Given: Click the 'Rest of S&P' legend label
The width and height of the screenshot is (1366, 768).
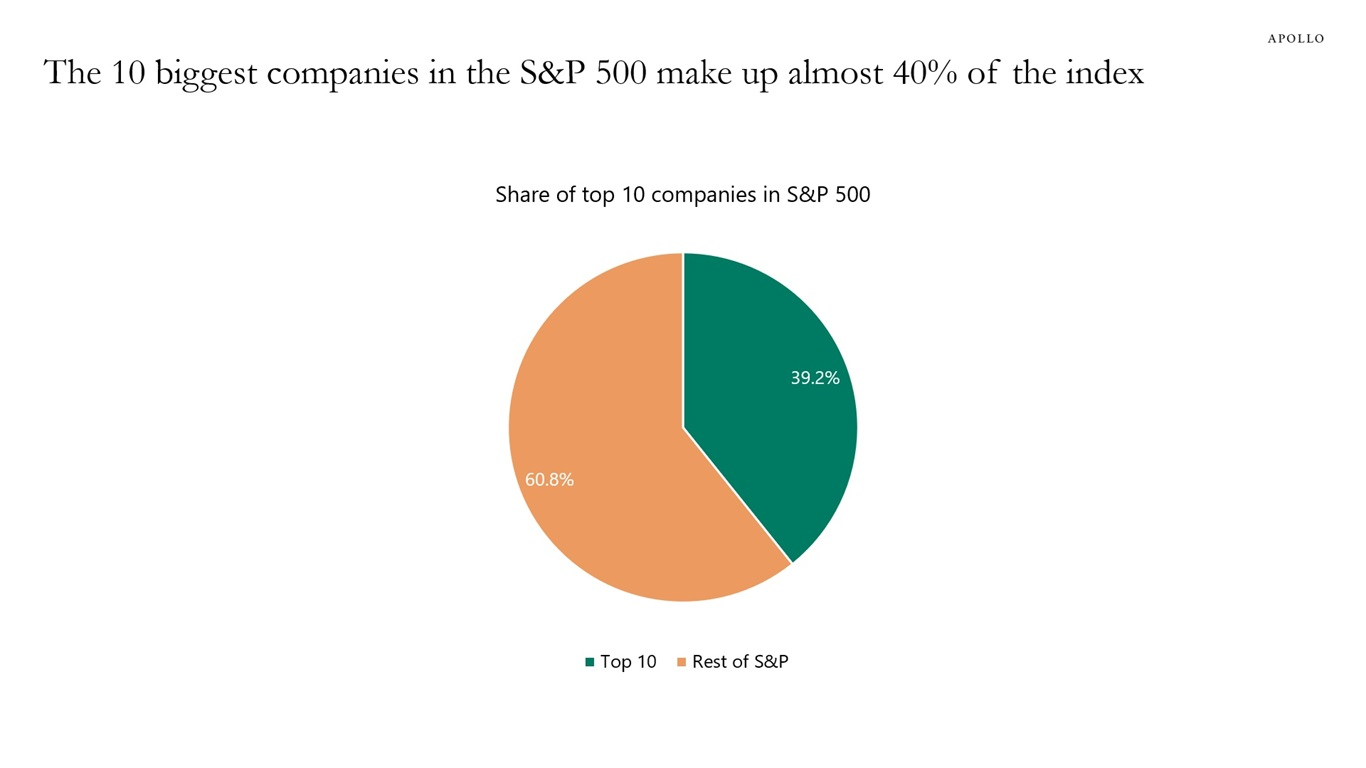Looking at the screenshot, I should pyautogui.click(x=740, y=662).
